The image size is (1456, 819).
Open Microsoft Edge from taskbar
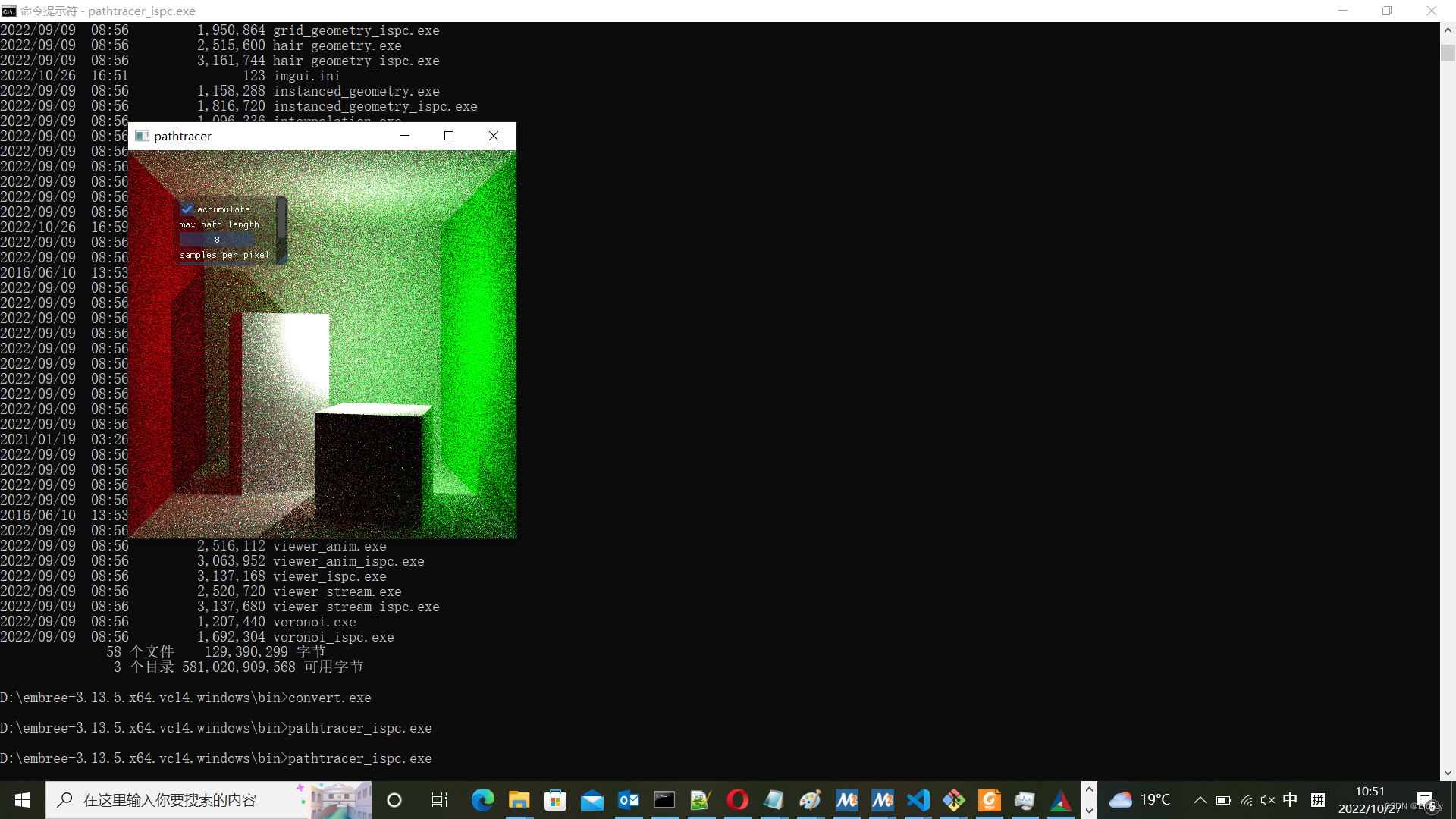click(482, 800)
